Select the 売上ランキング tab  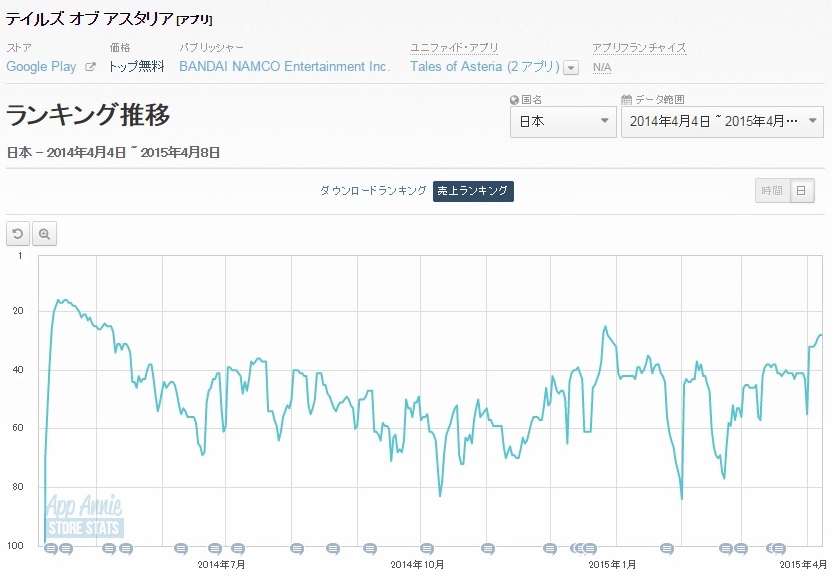click(x=473, y=191)
